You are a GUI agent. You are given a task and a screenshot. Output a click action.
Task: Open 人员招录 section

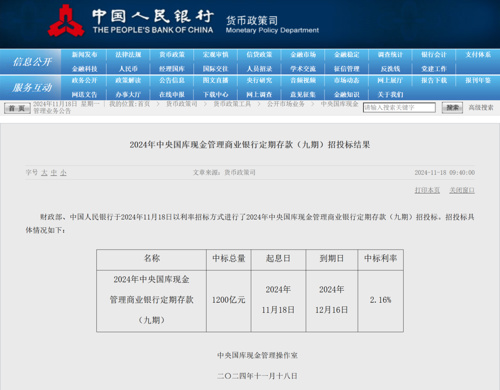[259, 69]
